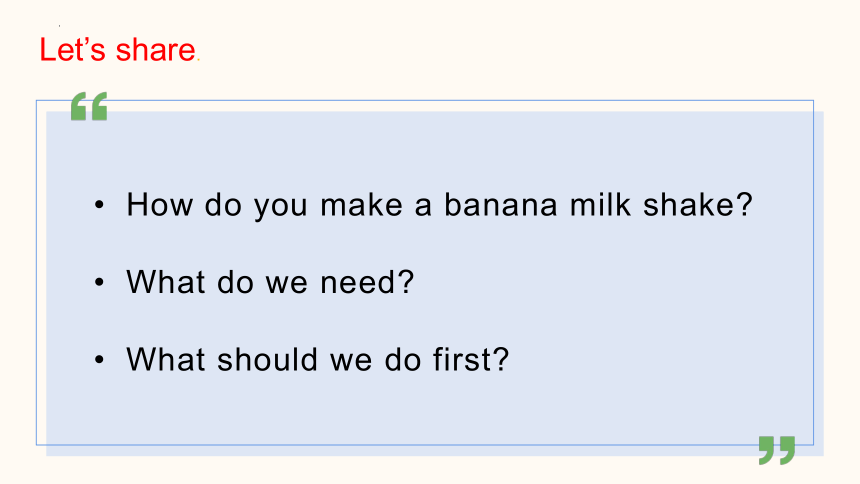Click the word 'share' in the title
860x484 pixels.
(x=156, y=50)
